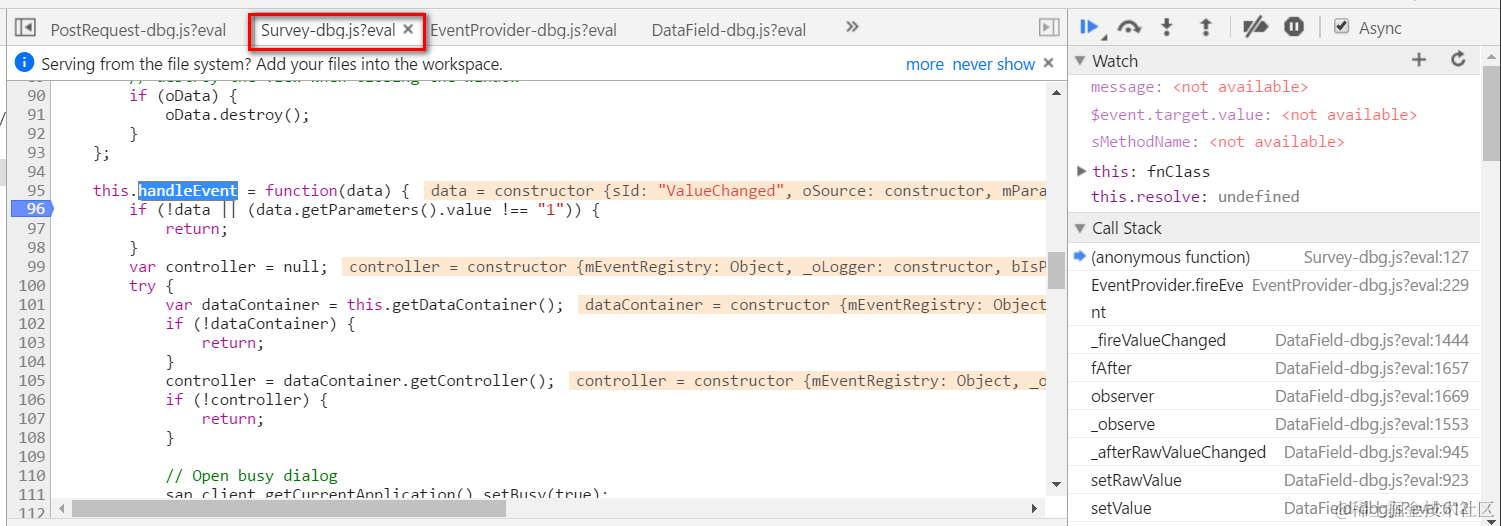Viewport: 1501px width, 526px height.
Task: Open the EventProvider-dbg.js tab
Action: (523, 30)
